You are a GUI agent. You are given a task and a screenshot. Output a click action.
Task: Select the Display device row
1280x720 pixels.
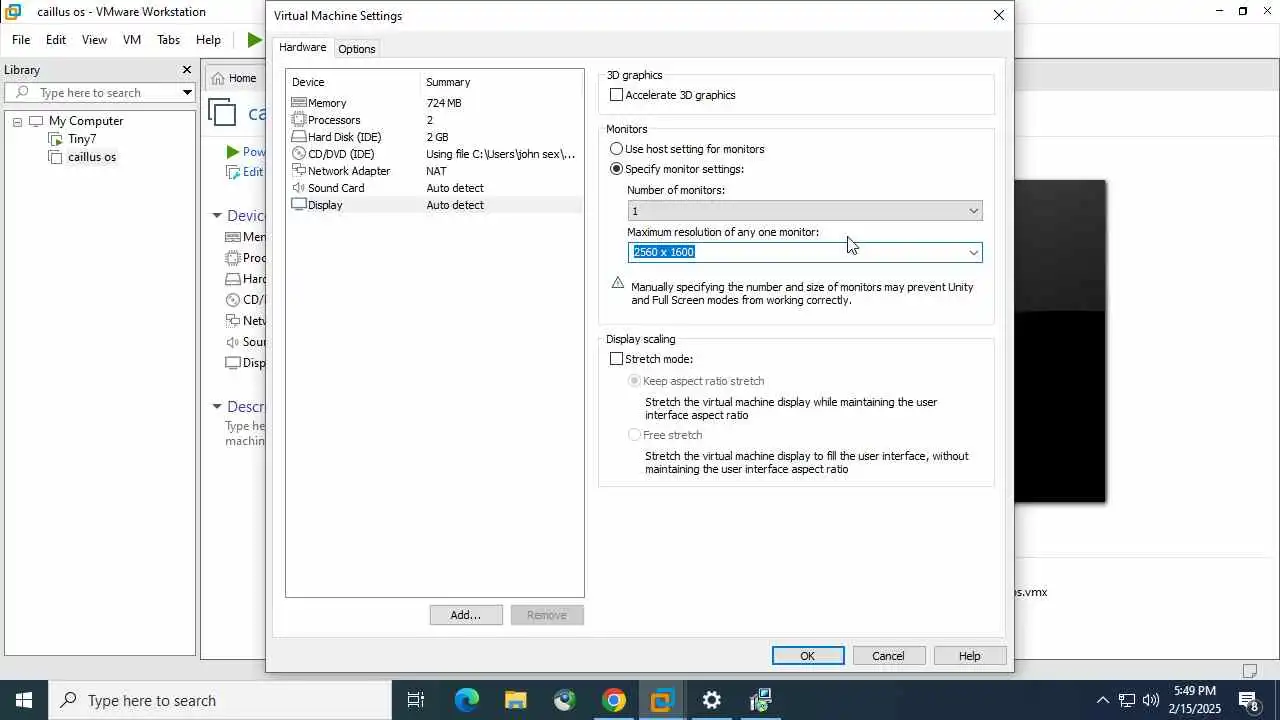[434, 205]
